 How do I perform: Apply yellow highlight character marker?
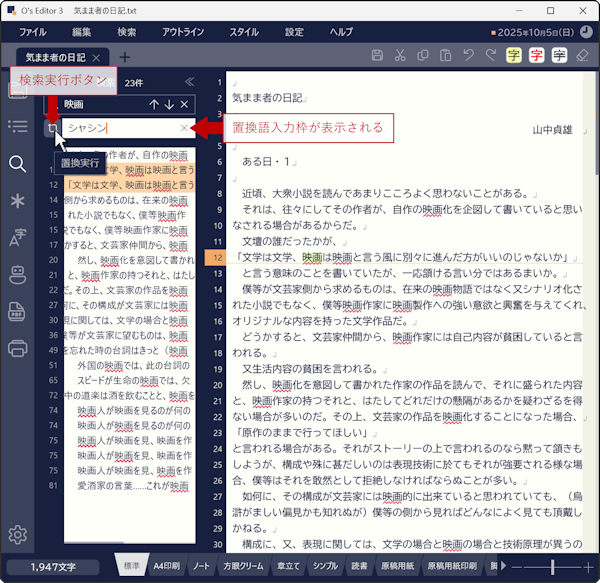tap(514, 56)
